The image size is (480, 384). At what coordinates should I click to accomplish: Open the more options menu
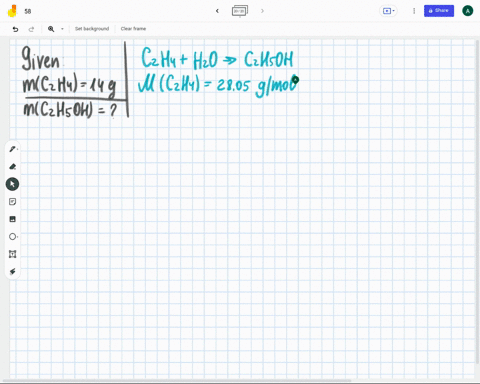[414, 11]
